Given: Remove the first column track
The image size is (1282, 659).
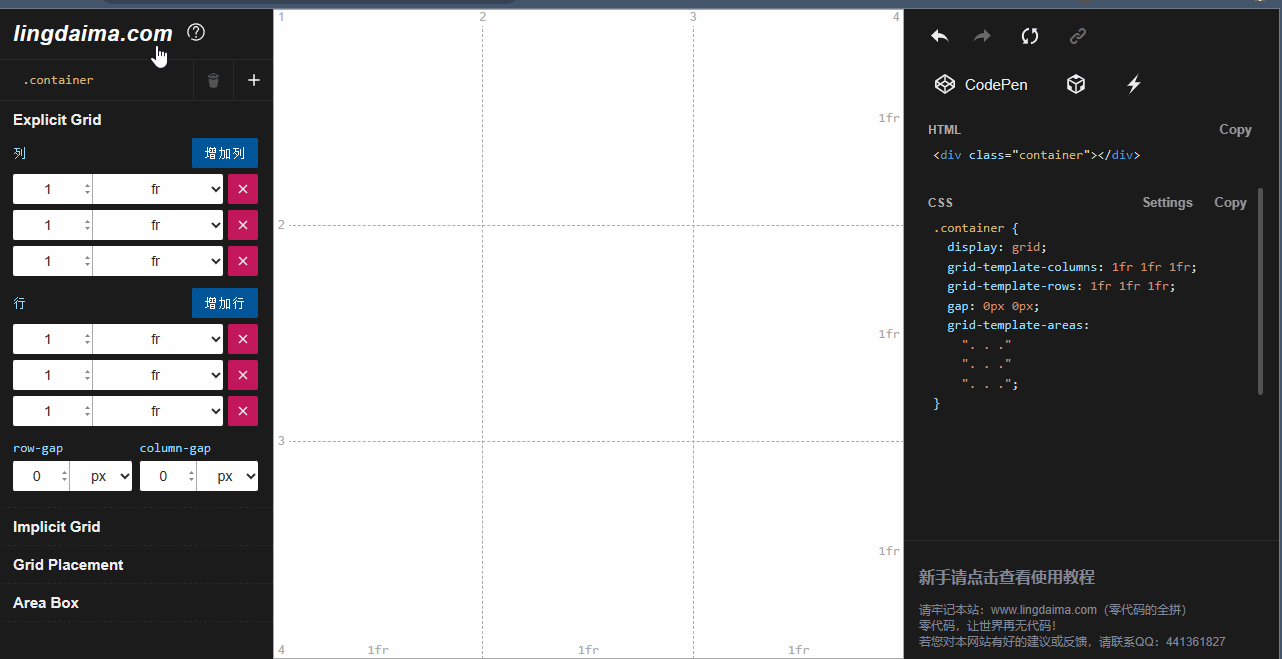Looking at the screenshot, I should (x=243, y=189).
